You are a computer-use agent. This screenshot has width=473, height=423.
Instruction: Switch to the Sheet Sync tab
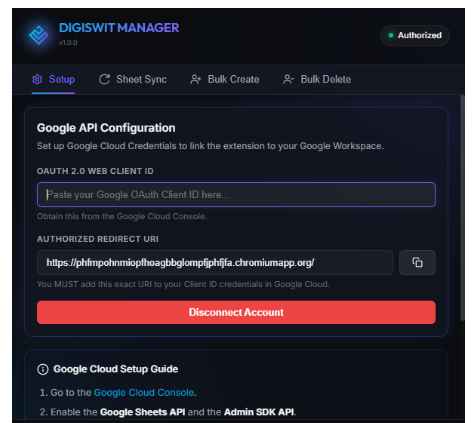pos(133,79)
